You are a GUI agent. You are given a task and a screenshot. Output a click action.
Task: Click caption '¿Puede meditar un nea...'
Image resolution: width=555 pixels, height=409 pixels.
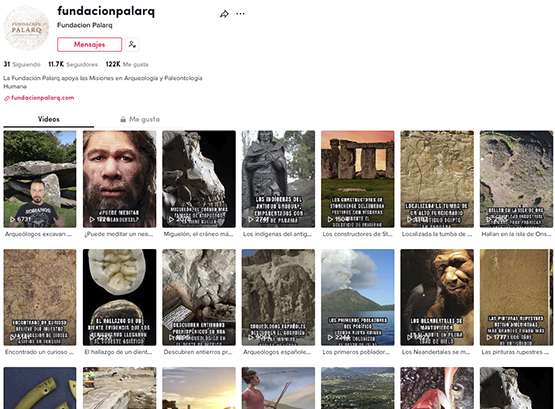click(119, 234)
